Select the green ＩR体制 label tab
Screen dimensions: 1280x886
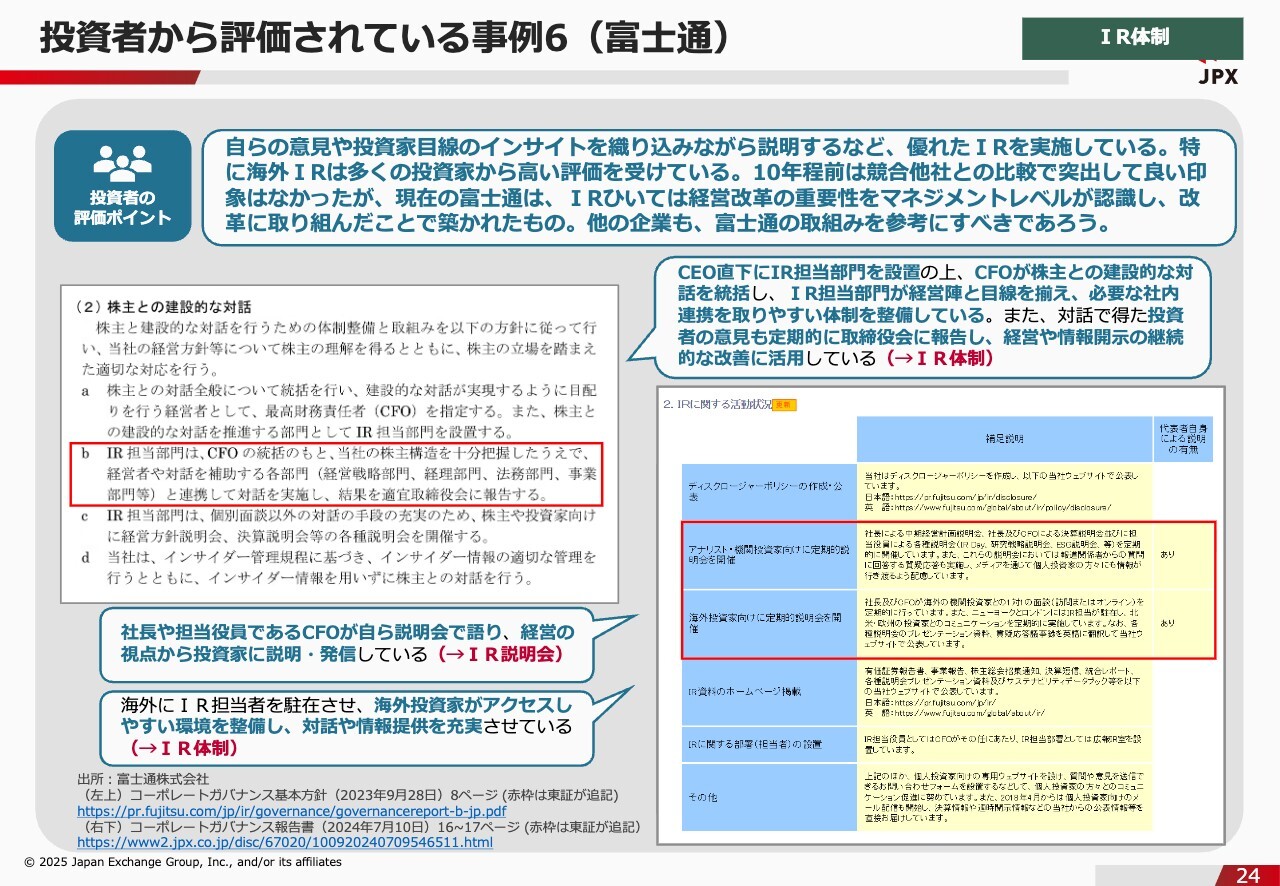pyautogui.click(x=1132, y=38)
